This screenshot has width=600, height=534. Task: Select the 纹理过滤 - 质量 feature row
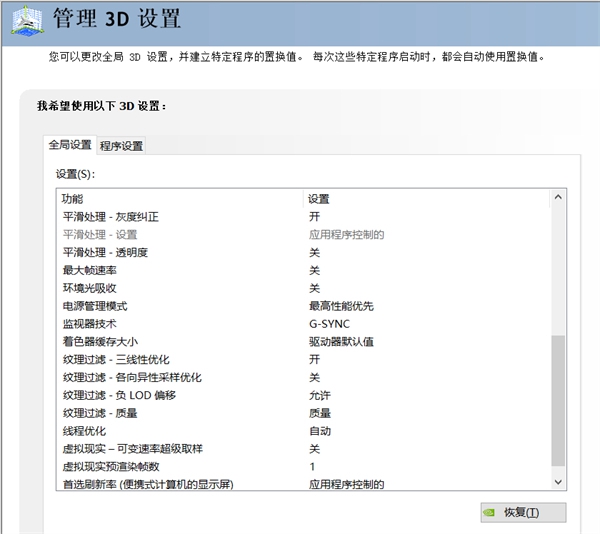point(304,413)
